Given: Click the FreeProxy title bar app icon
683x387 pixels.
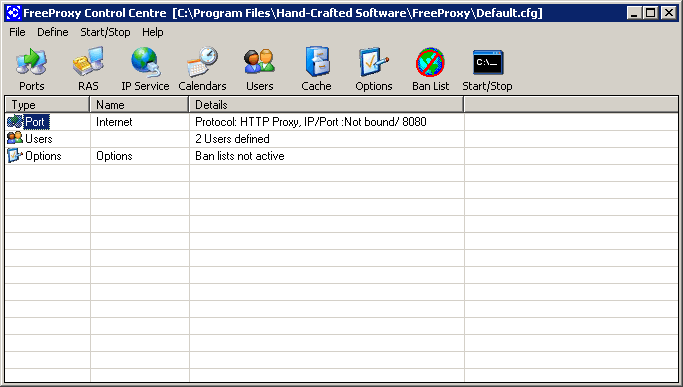Looking at the screenshot, I should pos(13,13).
